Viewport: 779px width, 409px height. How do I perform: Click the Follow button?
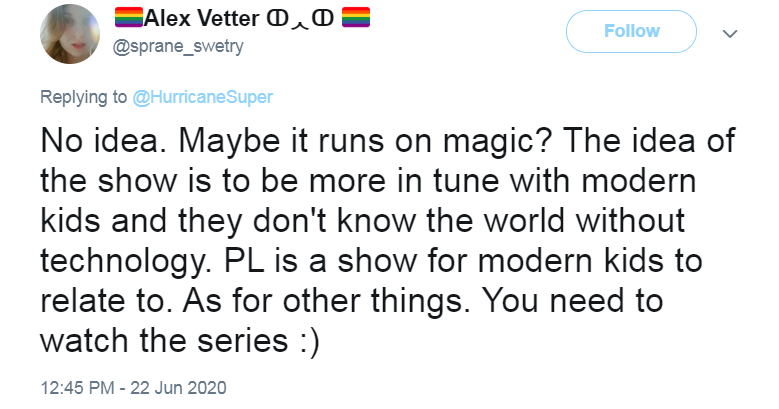point(630,32)
